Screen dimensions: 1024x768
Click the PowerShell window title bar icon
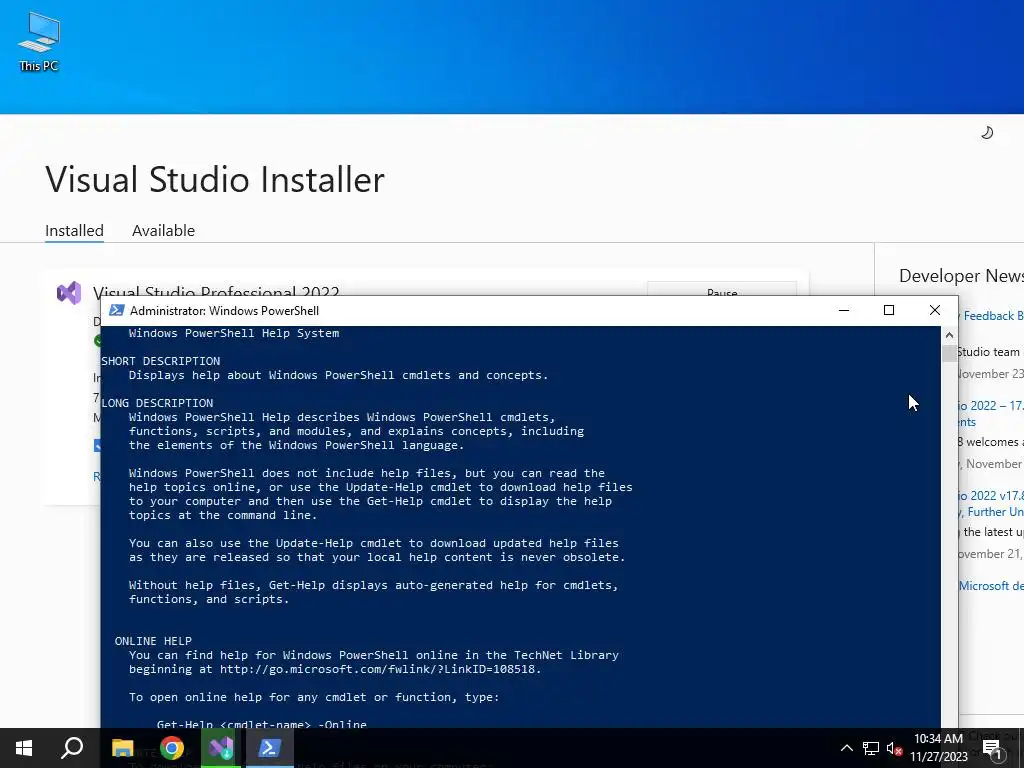tap(116, 310)
